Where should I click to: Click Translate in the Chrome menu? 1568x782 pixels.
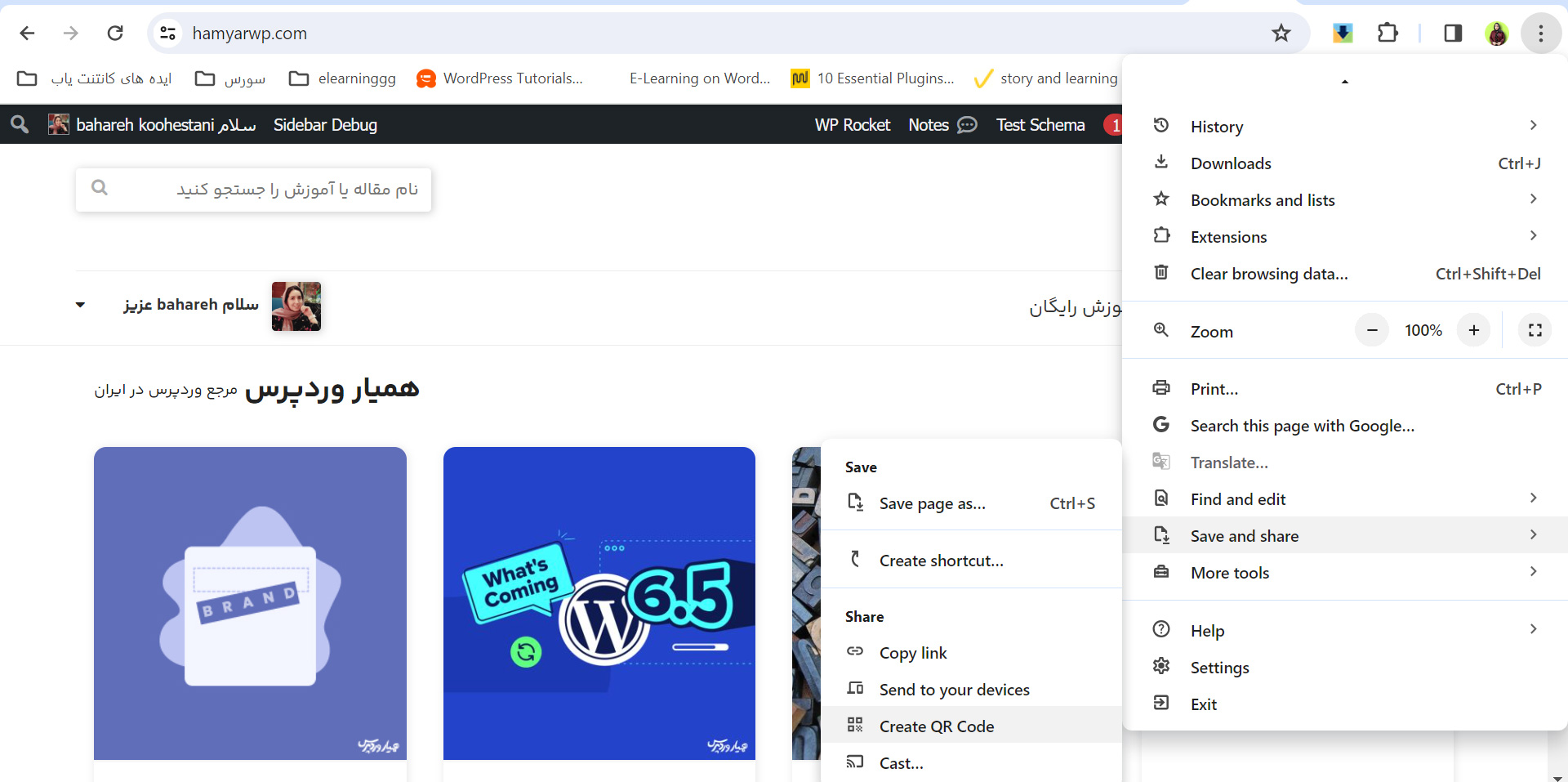click(1345, 462)
